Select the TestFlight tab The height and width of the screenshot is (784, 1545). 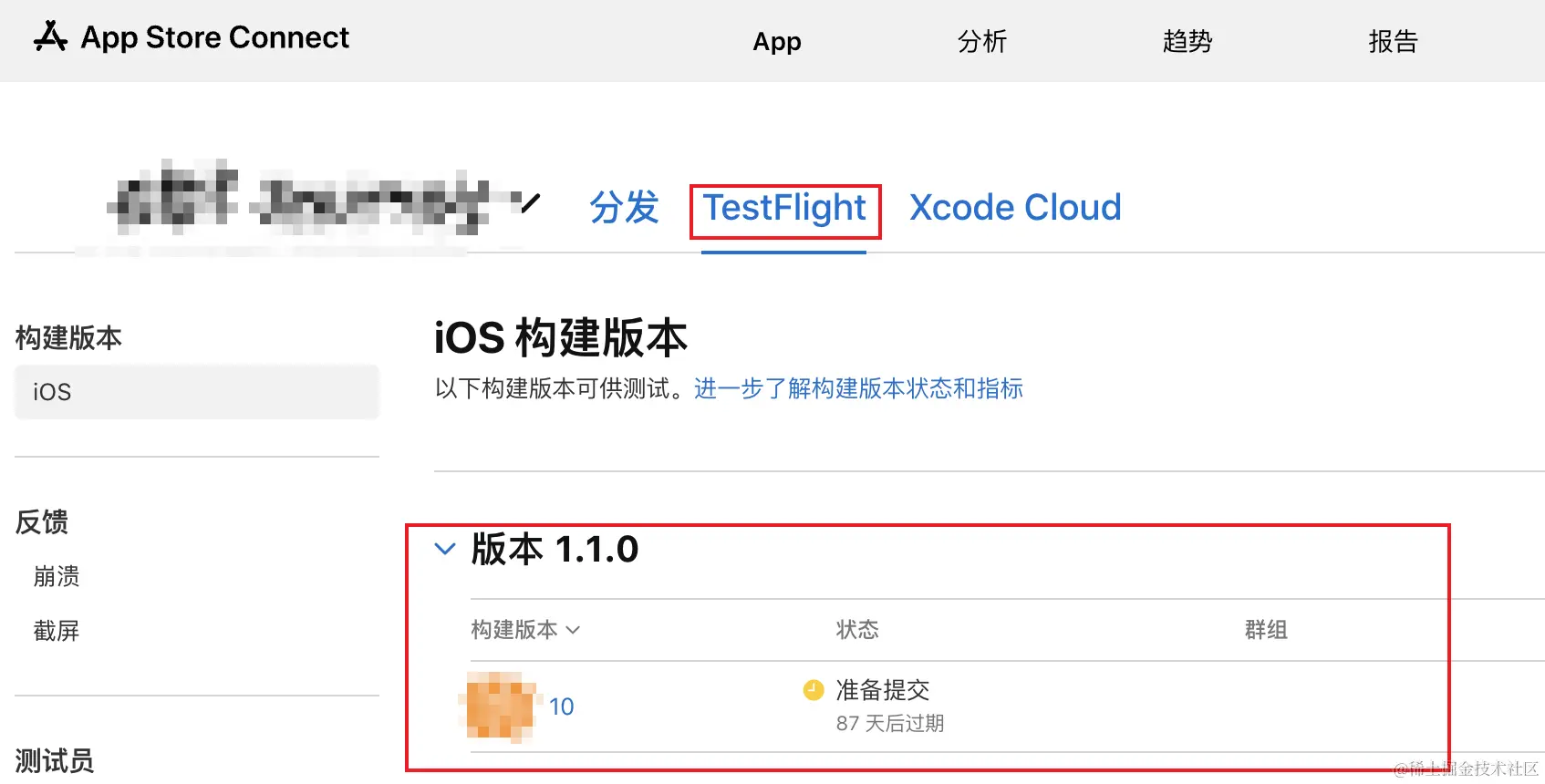point(784,209)
